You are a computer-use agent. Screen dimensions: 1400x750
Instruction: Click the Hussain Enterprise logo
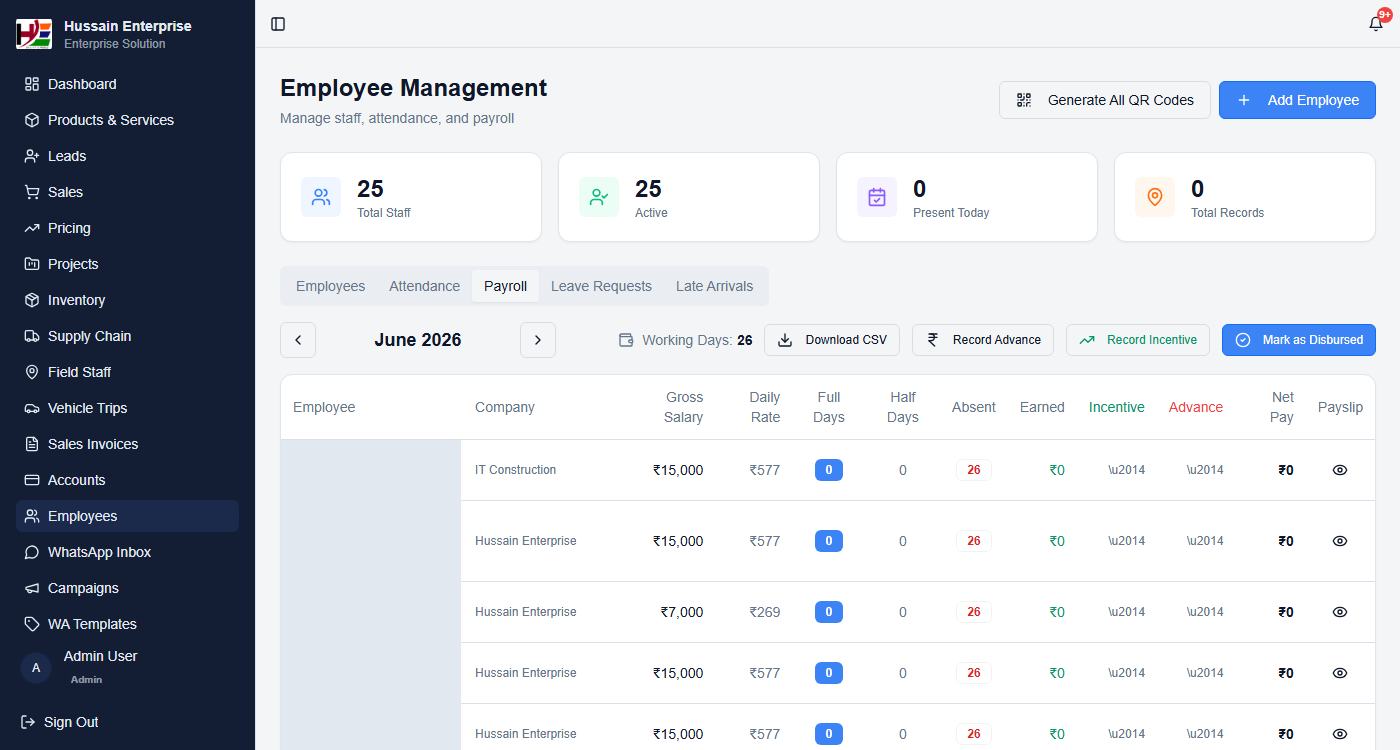coord(34,33)
